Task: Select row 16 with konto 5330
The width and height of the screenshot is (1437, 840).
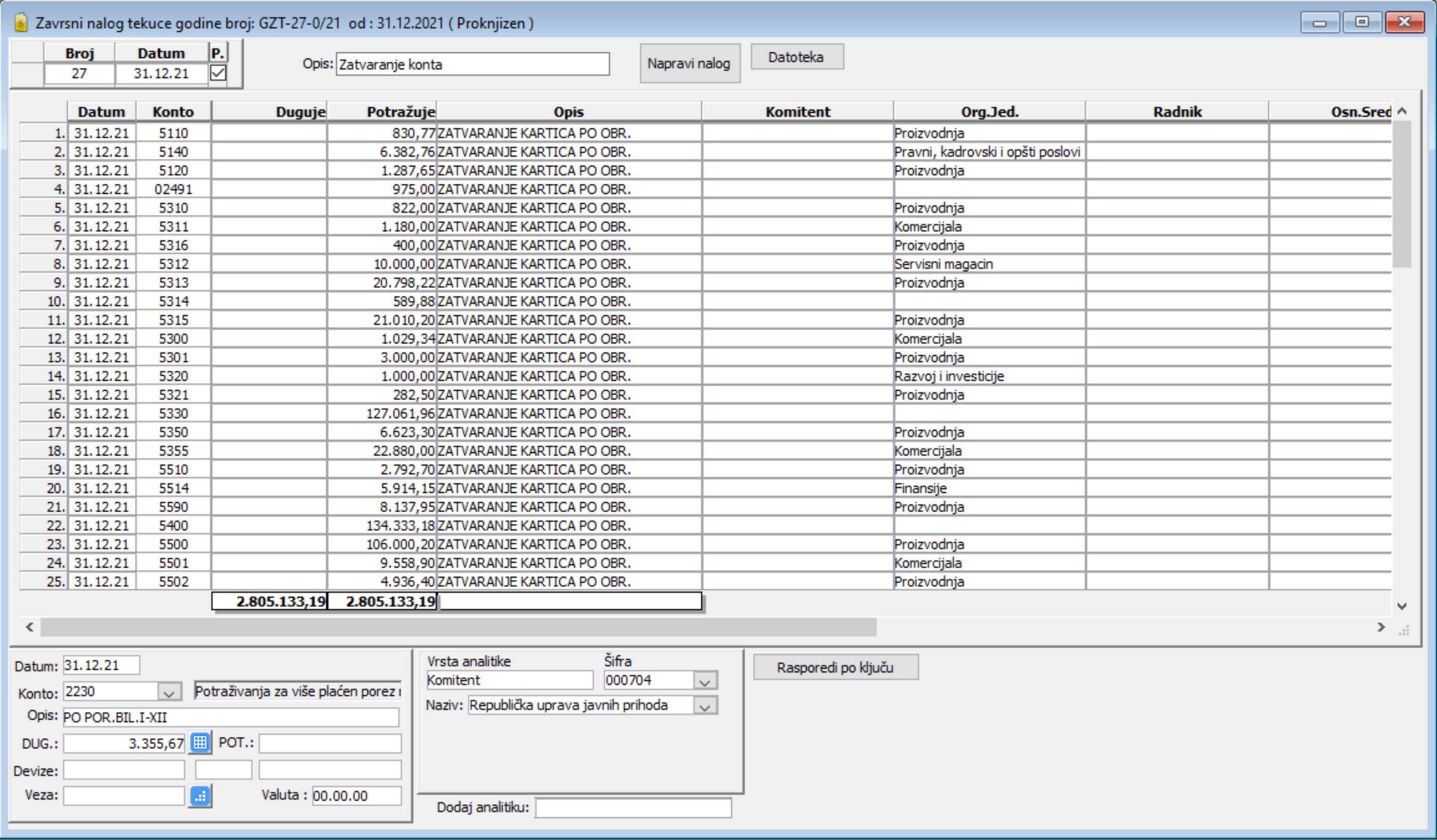Action: (x=705, y=413)
